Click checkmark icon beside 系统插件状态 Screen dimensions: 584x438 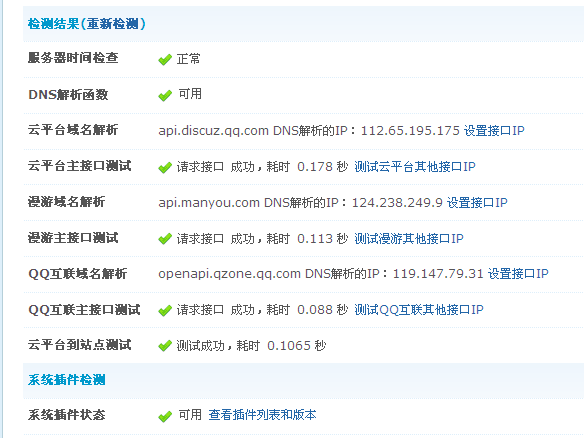165,416
